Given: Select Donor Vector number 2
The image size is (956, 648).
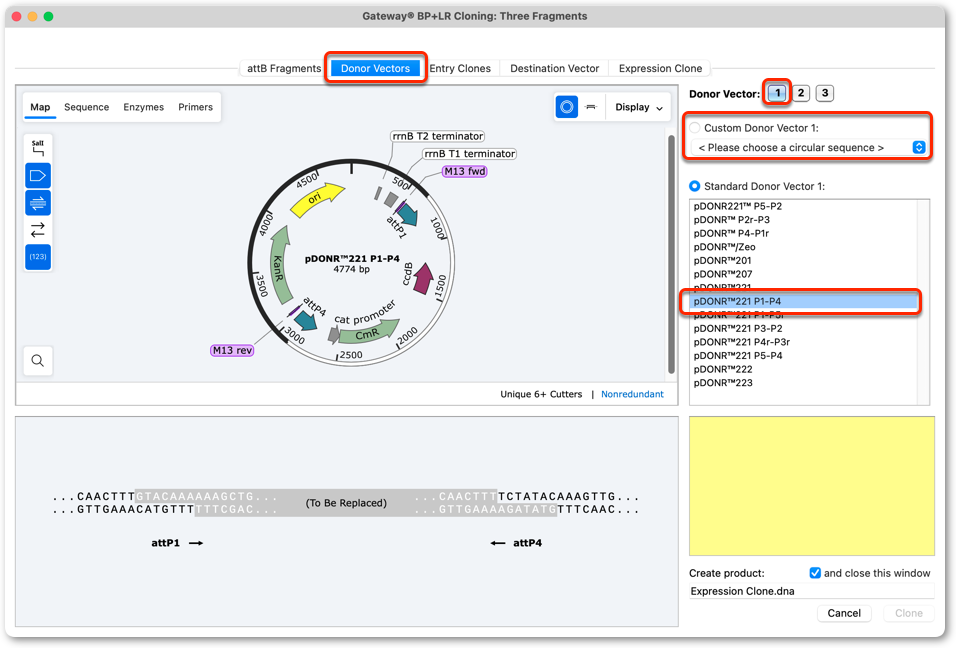Looking at the screenshot, I should pos(801,93).
